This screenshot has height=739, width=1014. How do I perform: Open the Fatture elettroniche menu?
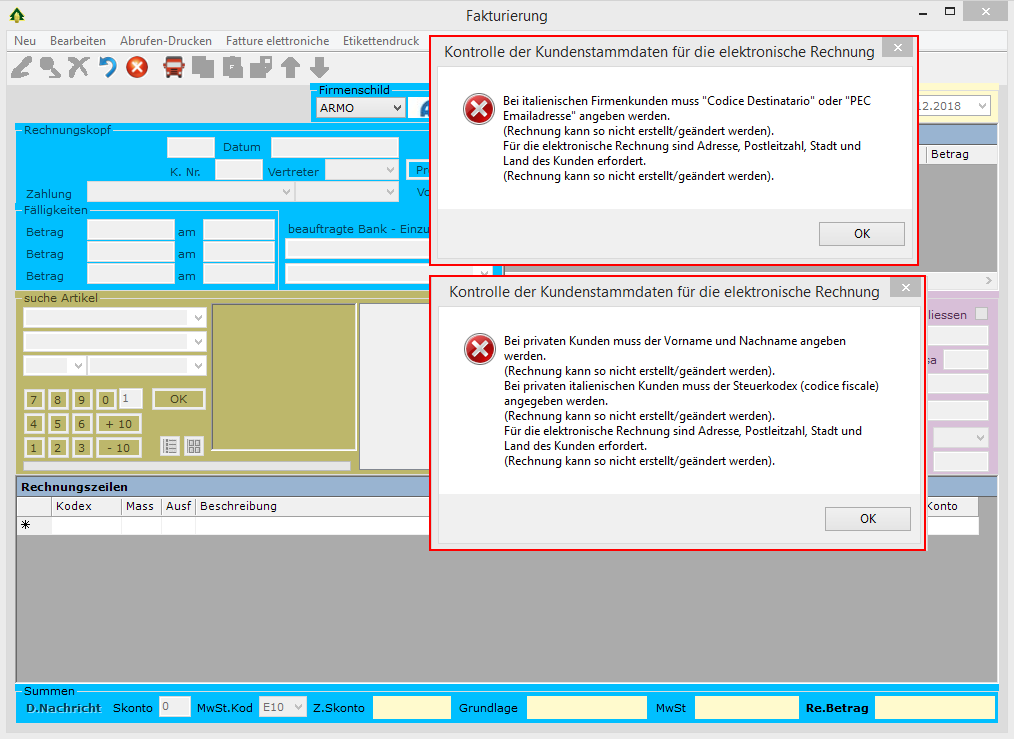click(277, 41)
